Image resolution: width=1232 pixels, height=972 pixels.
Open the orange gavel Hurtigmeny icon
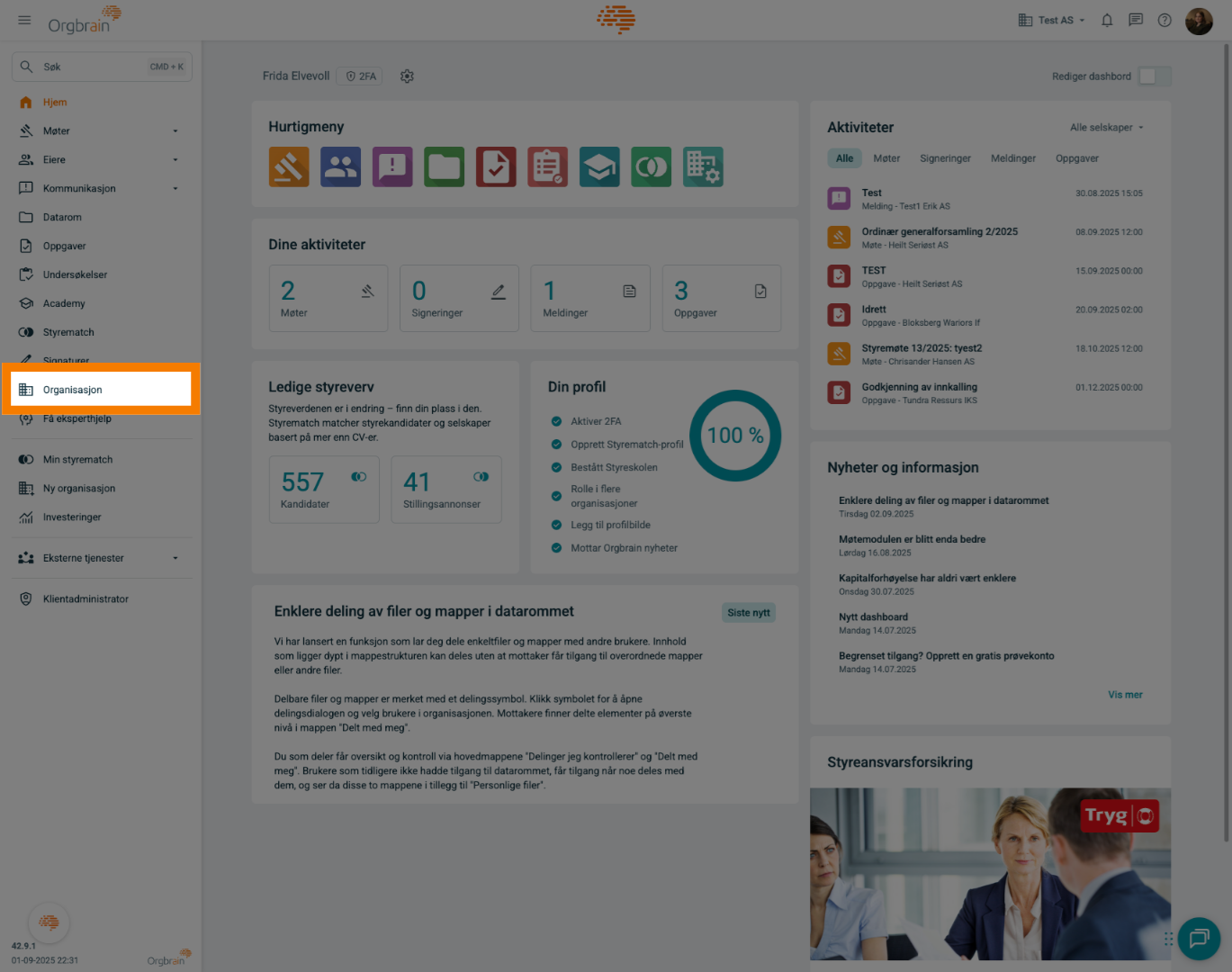(x=289, y=167)
